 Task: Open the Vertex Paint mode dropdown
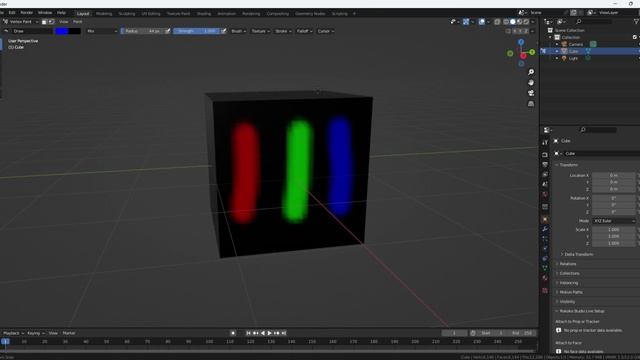tap(20, 22)
